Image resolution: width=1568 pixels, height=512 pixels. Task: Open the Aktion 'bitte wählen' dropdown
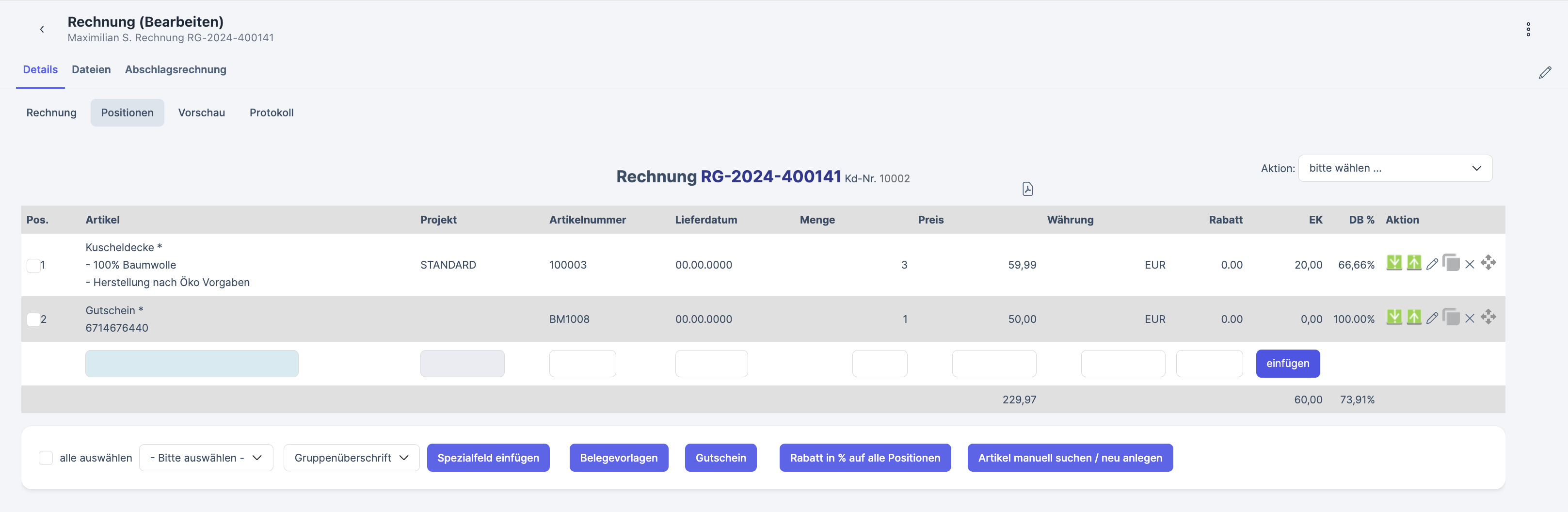click(1394, 168)
